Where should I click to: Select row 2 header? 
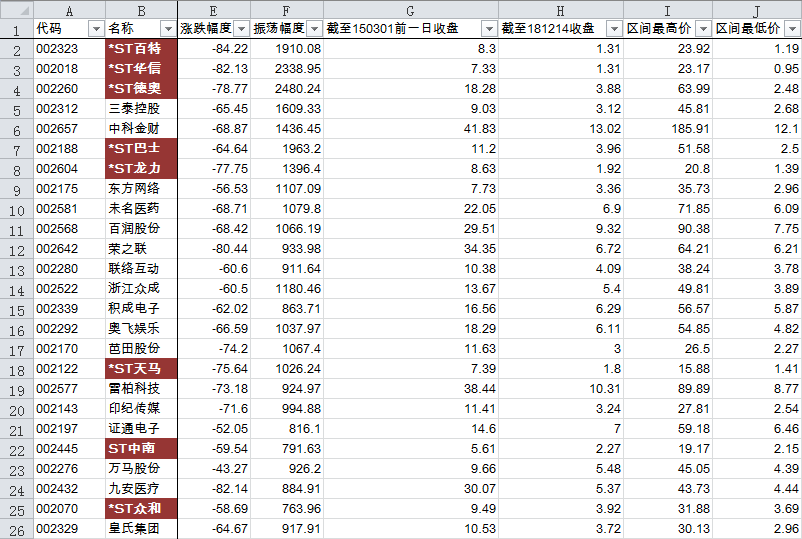click(17, 50)
